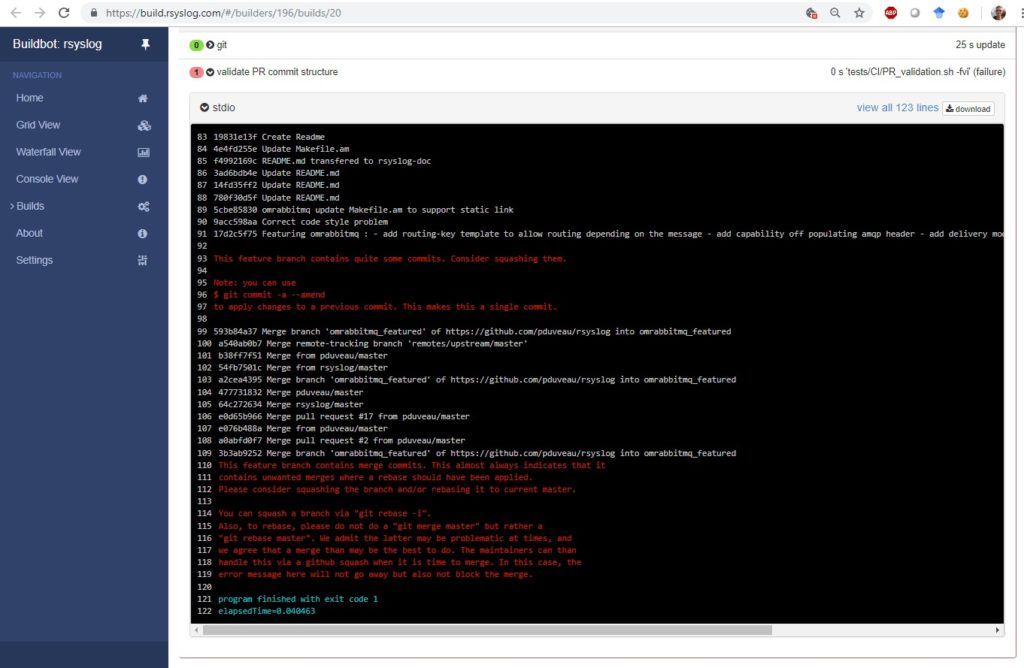Click the blue shield extension icon
Viewport: 1024px width, 668px height.
[x=939, y=13]
